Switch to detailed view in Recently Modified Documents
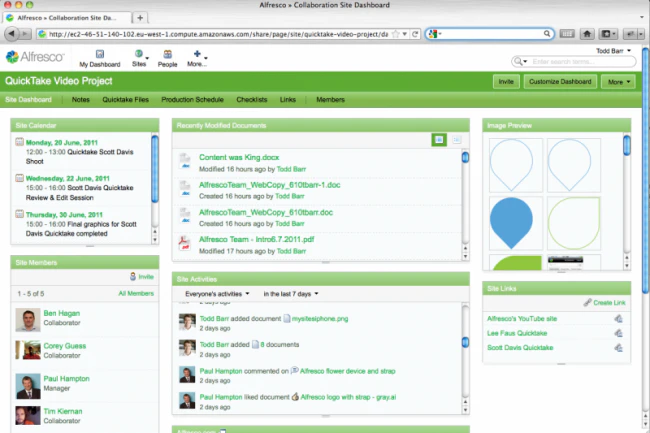 (x=457, y=140)
